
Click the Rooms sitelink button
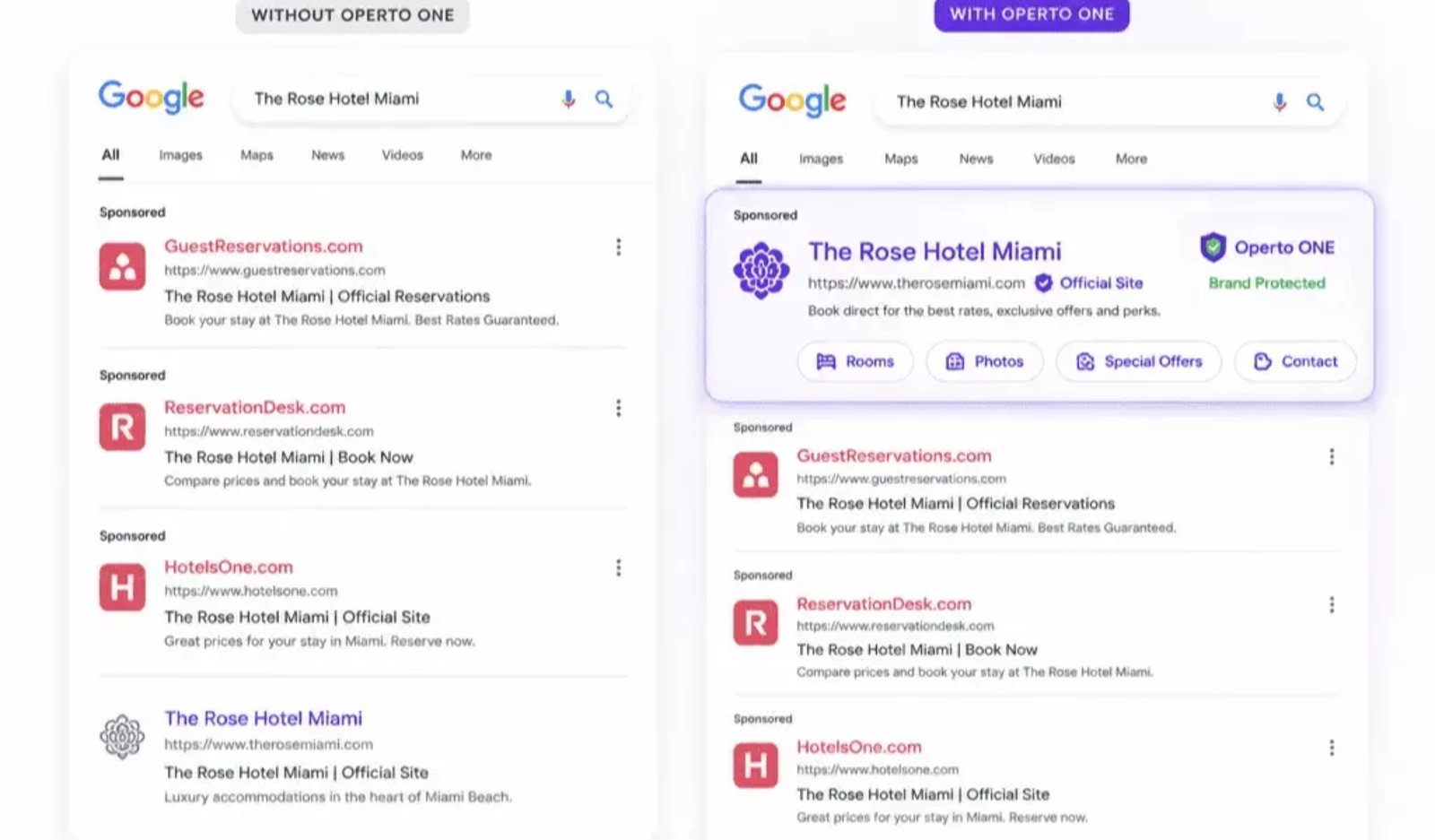pos(855,361)
